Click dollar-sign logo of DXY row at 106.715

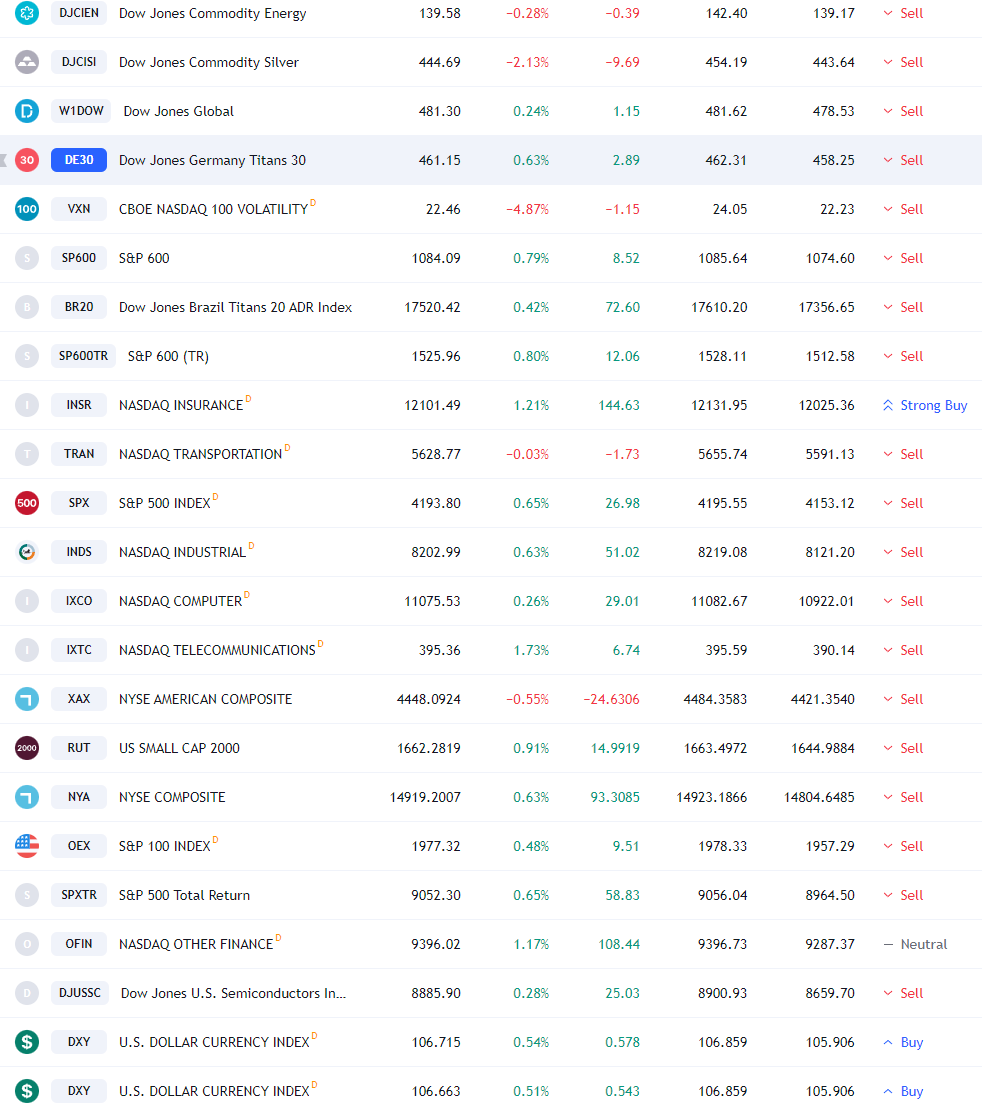27,1042
